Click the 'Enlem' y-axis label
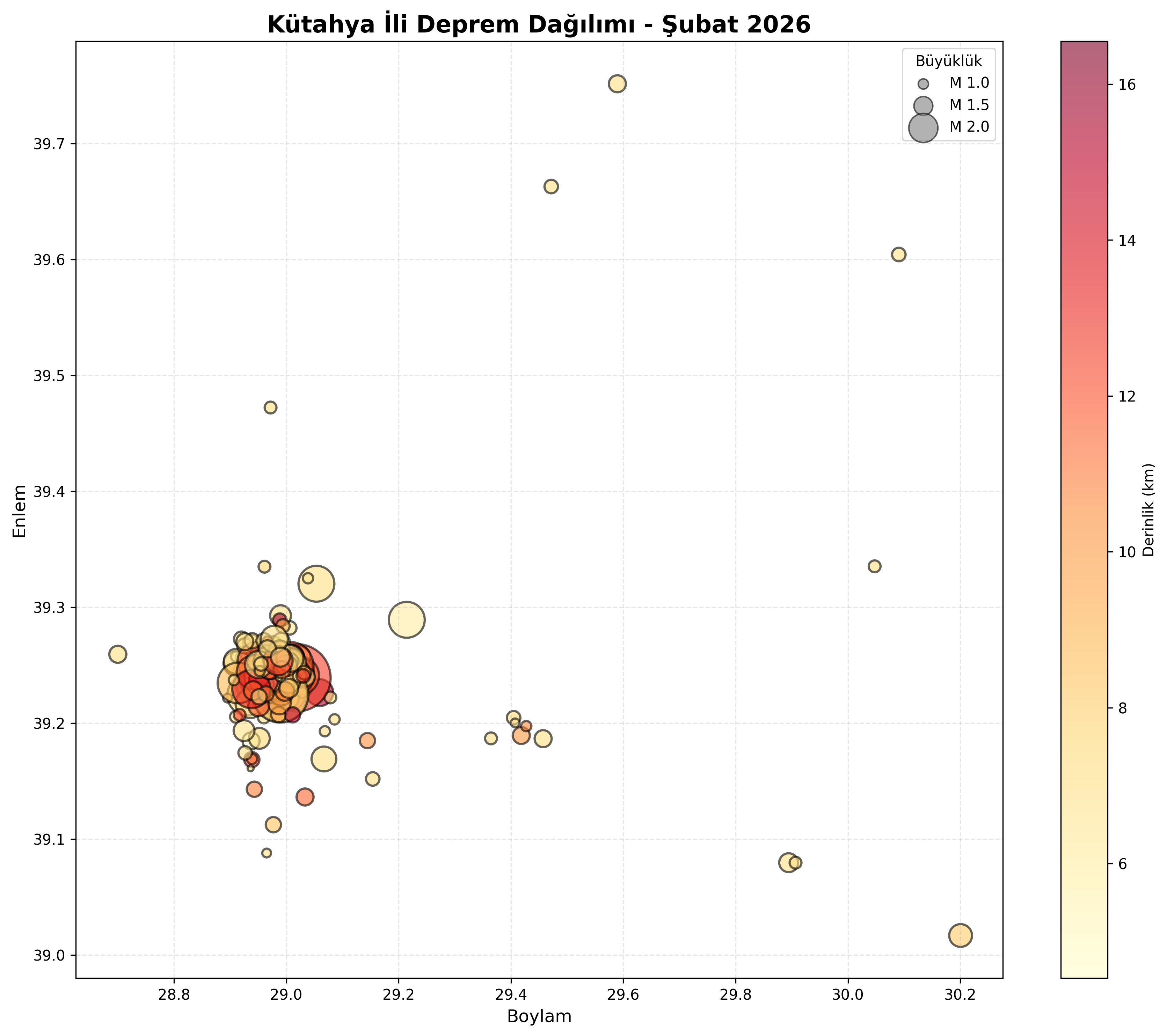1167x1036 pixels. (20, 512)
